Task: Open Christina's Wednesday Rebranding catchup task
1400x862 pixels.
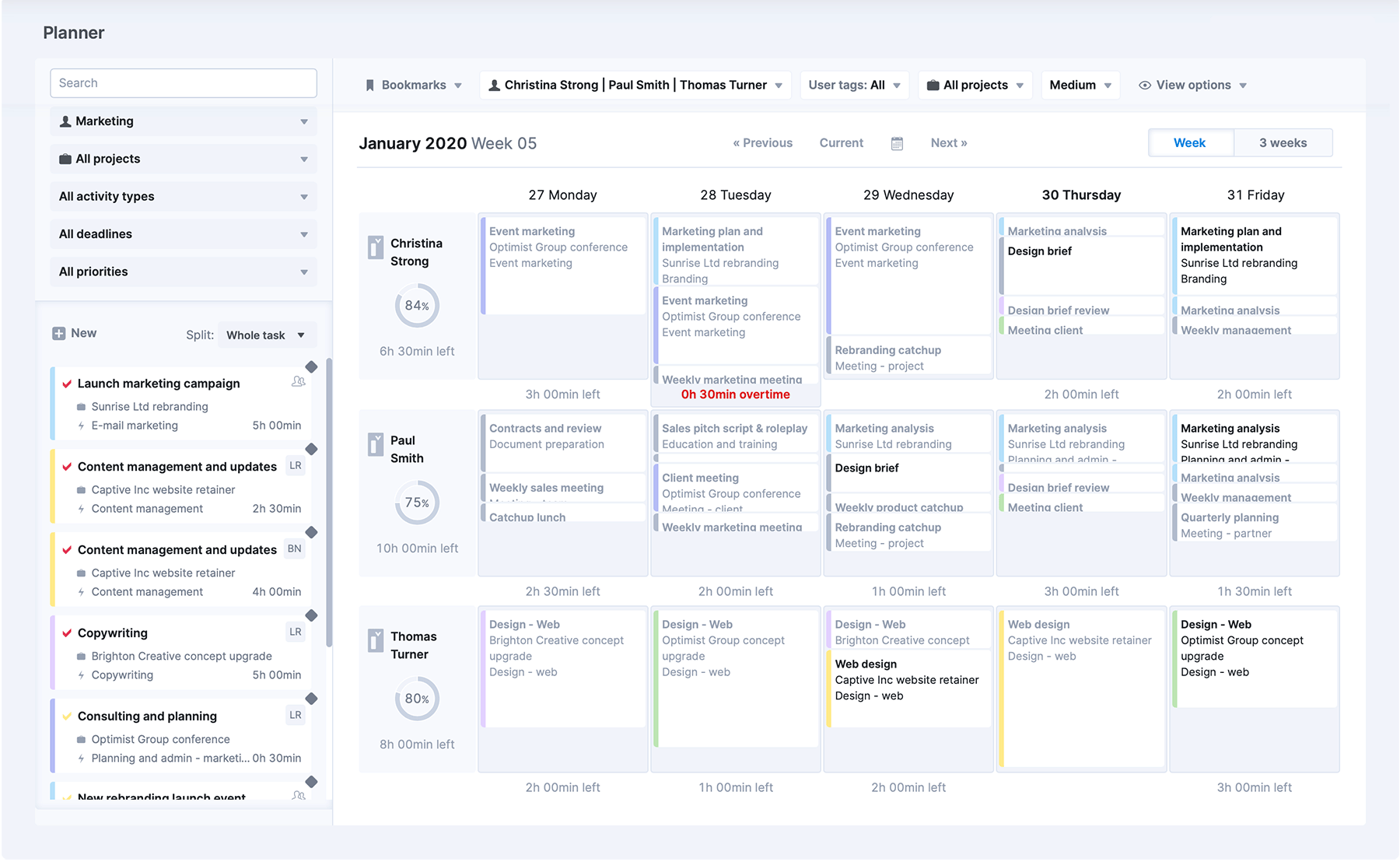Action: click(908, 357)
